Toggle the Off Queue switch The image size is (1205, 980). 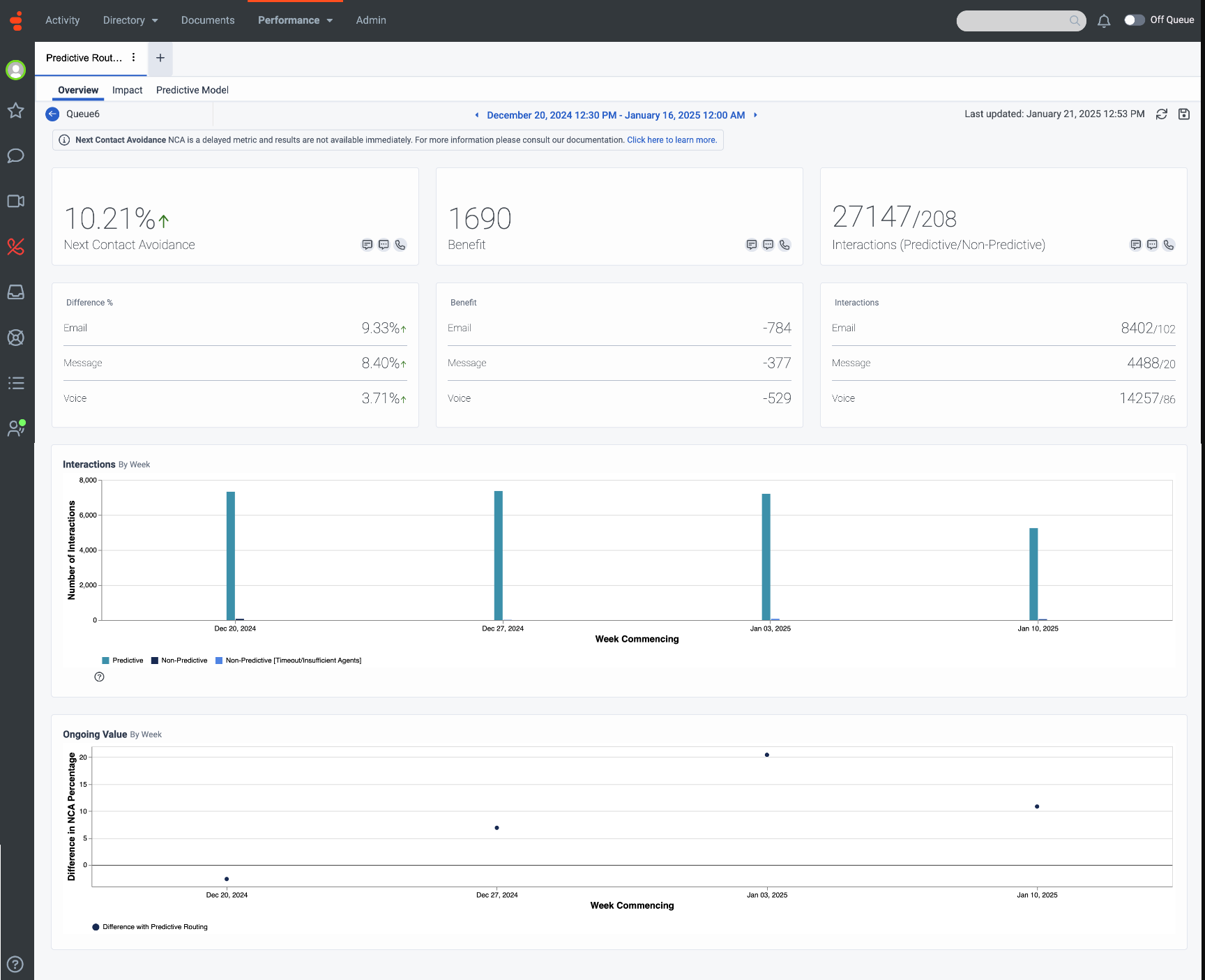pyautogui.click(x=1134, y=20)
